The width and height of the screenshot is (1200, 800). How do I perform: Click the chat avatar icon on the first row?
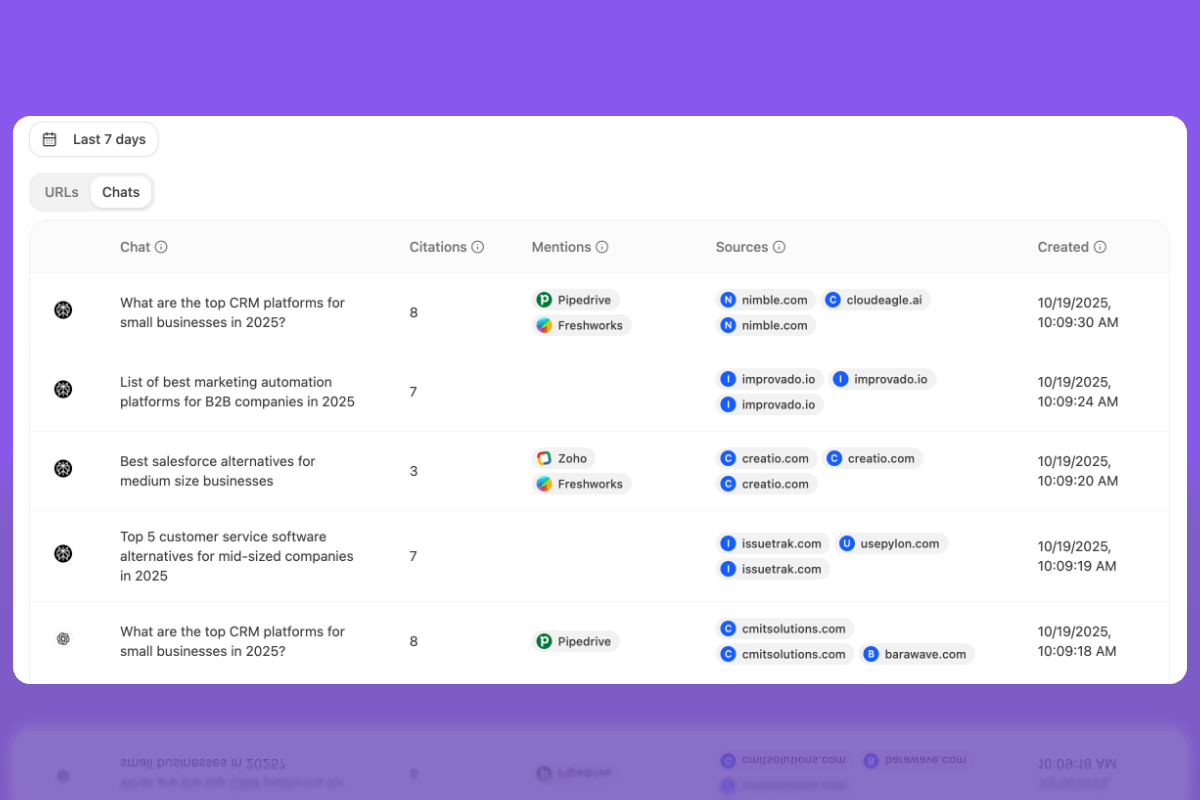pos(63,310)
